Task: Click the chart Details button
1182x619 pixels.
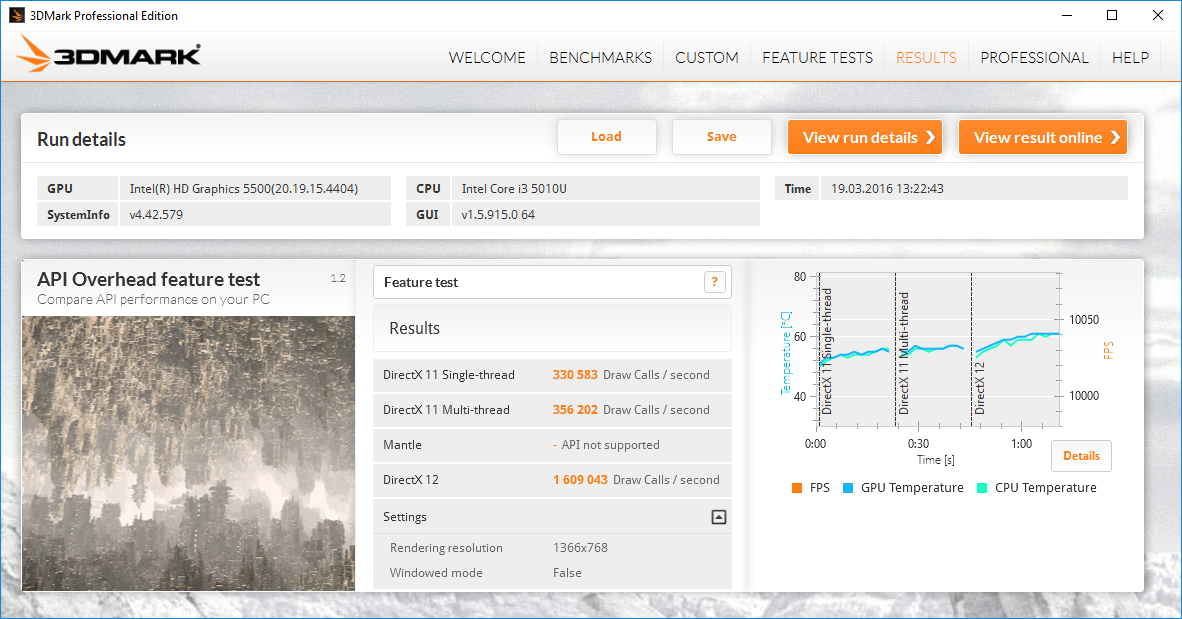Action: point(1081,456)
